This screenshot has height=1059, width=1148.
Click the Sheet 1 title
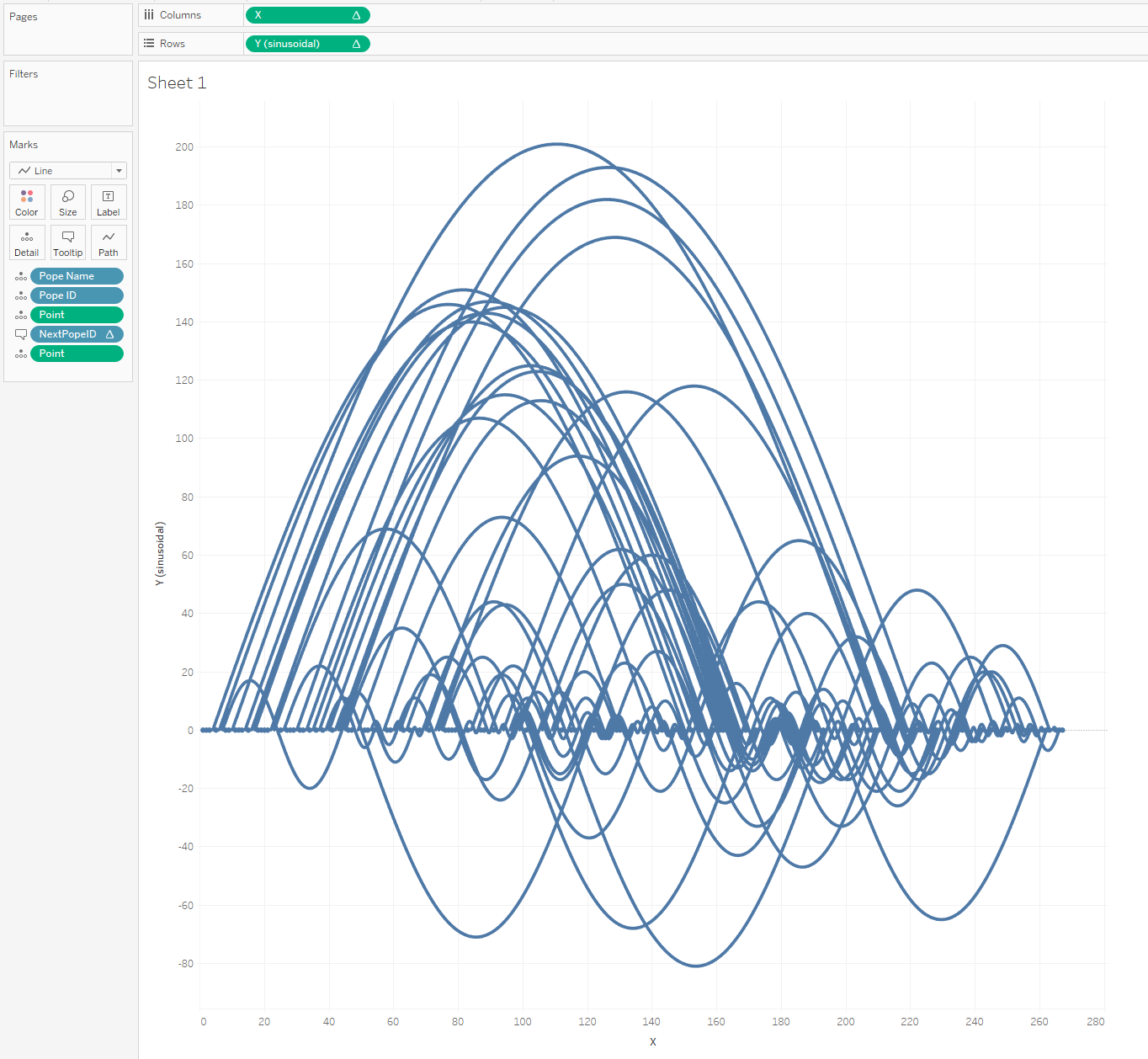(x=177, y=82)
